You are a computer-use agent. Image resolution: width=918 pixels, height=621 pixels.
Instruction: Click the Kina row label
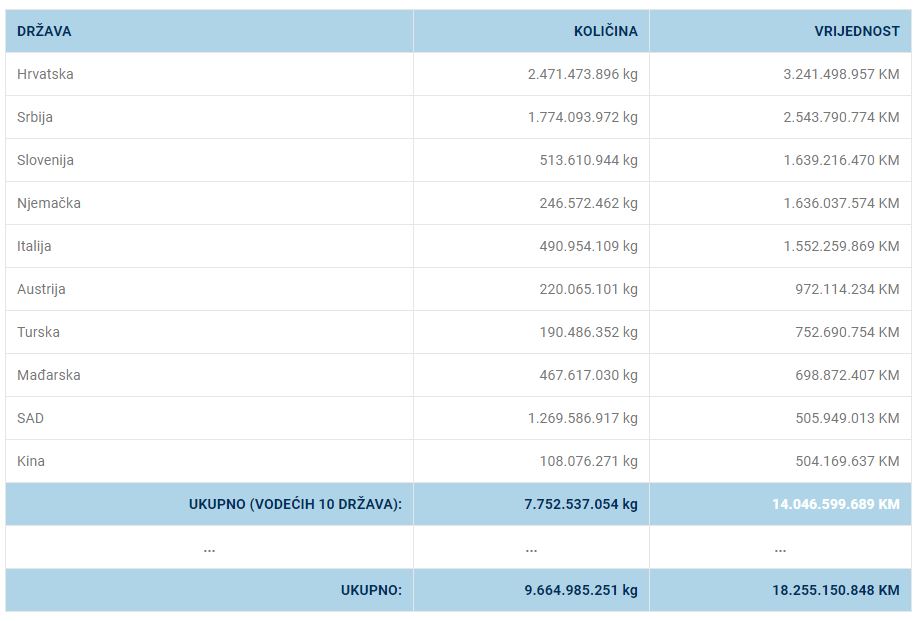point(31,461)
